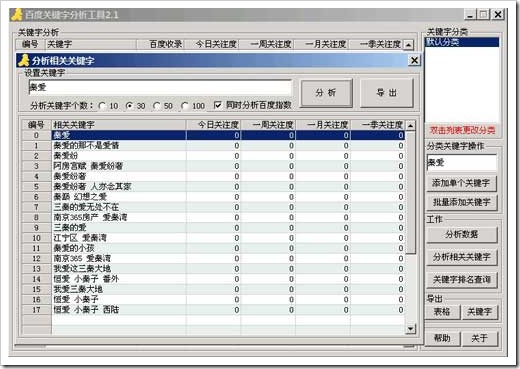Focus the 设置关键字 input field

160,88
